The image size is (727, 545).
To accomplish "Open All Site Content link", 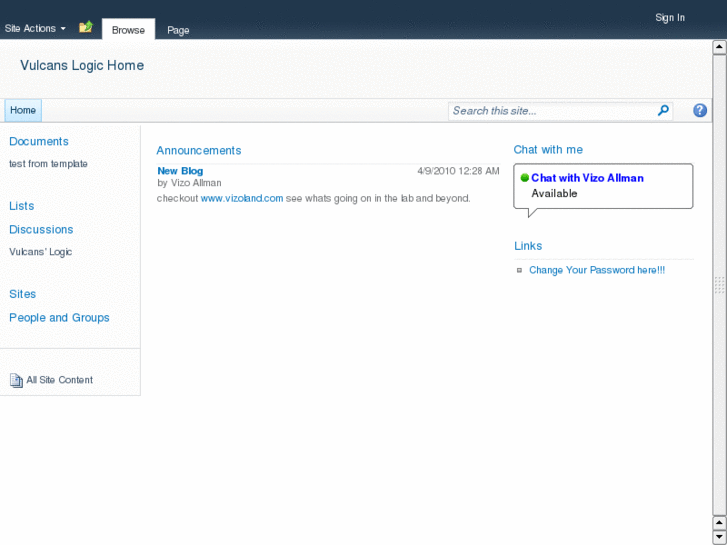I will tap(59, 380).
